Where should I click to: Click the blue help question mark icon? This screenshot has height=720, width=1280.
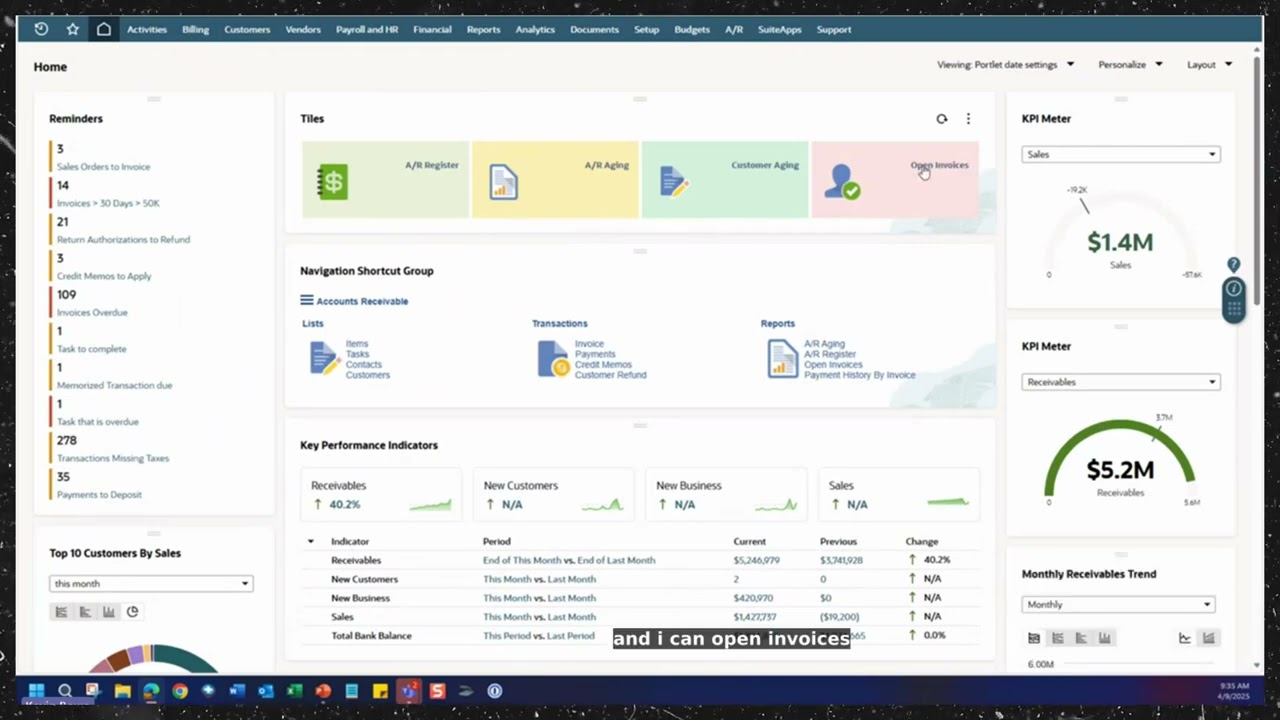coord(1233,265)
